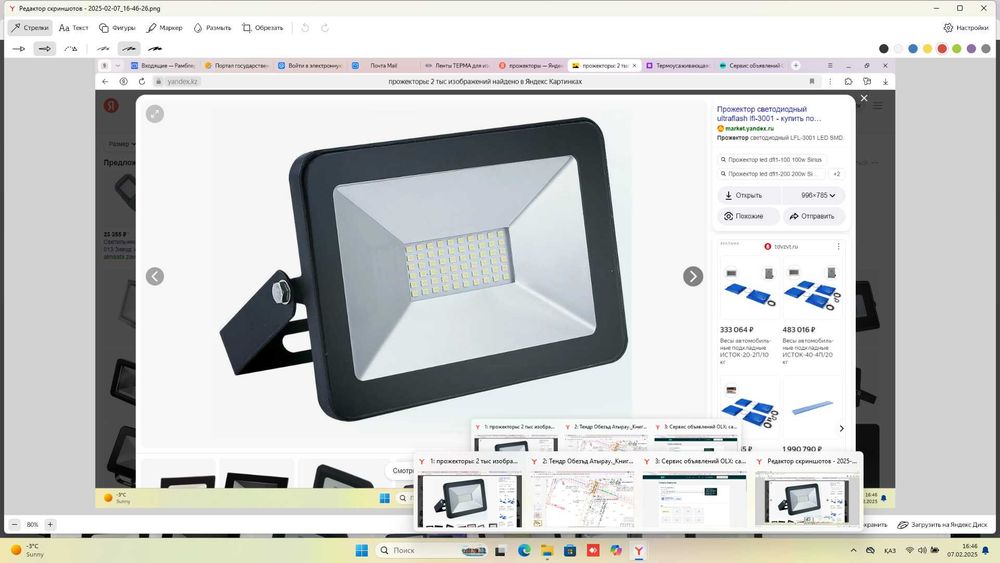
Task: Click the redo arrow icon
Action: 325,28
